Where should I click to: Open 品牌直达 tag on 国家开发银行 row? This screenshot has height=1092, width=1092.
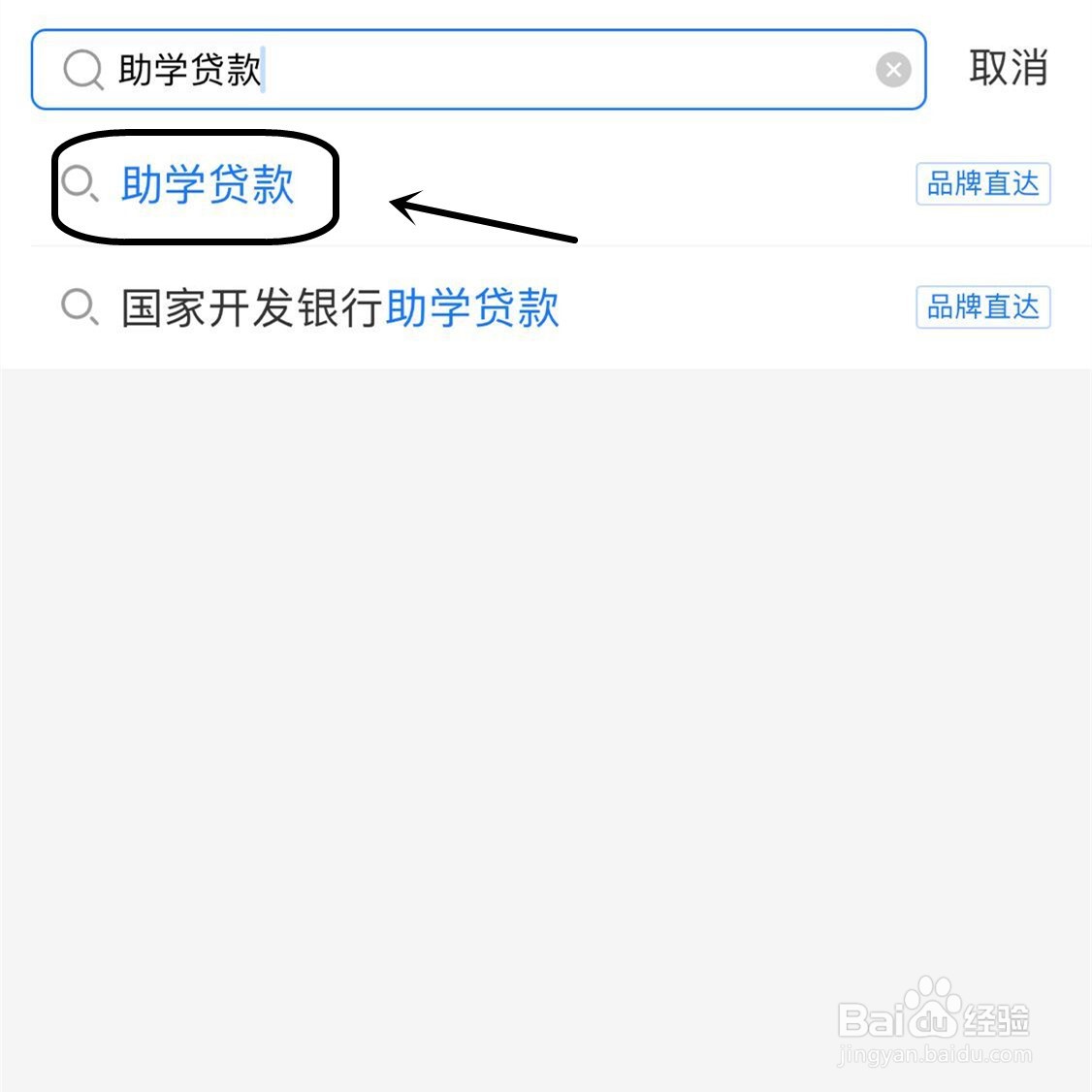point(982,307)
